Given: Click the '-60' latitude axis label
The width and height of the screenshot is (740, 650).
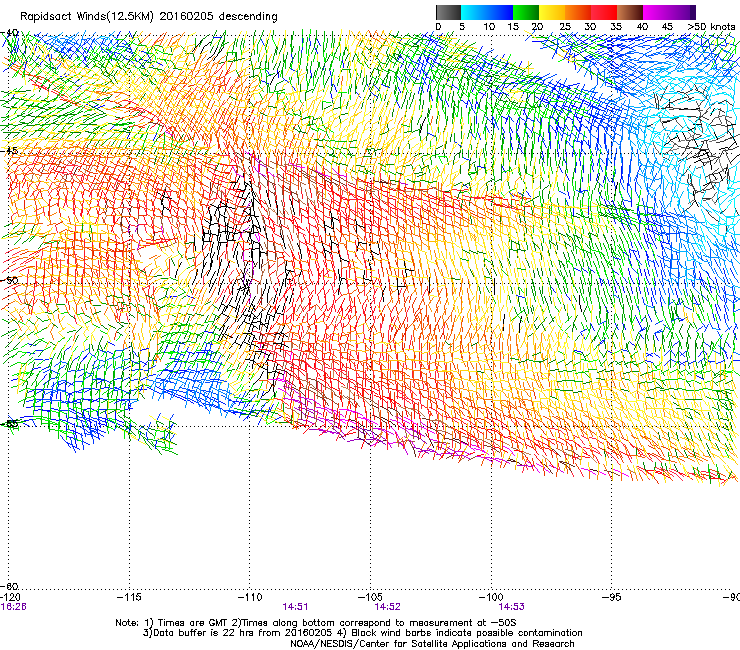Looking at the screenshot, I should [x=10, y=586].
